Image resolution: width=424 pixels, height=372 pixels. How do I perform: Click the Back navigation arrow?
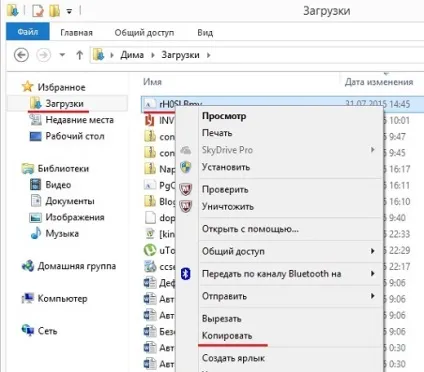point(21,55)
